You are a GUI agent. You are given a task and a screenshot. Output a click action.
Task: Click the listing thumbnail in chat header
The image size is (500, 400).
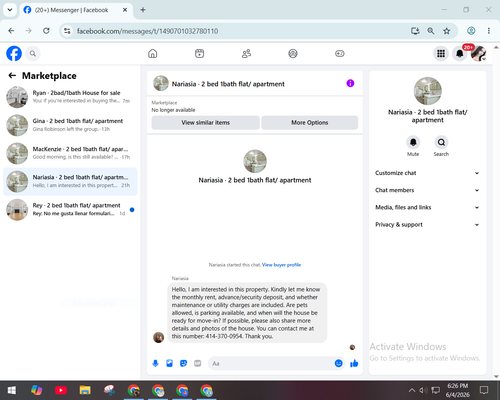161,83
